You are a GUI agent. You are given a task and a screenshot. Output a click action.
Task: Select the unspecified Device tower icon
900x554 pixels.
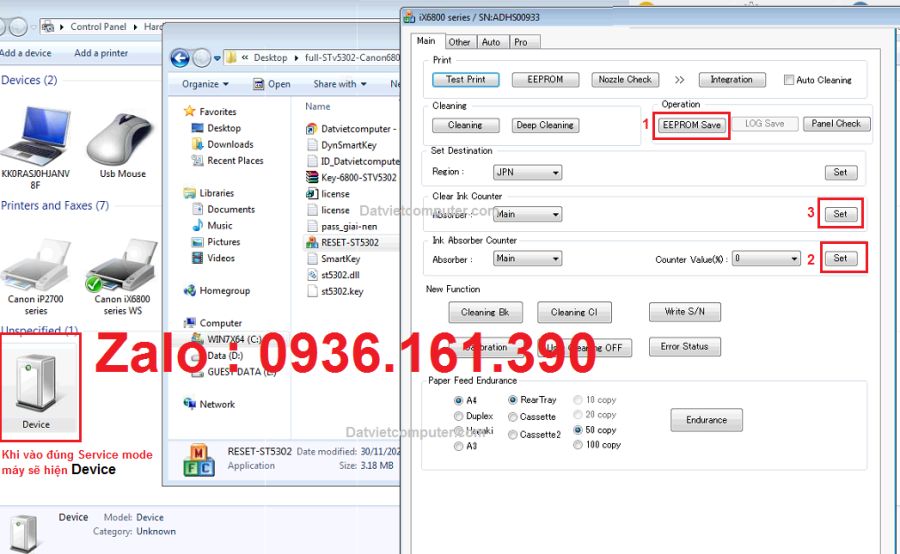pyautogui.click(x=36, y=382)
